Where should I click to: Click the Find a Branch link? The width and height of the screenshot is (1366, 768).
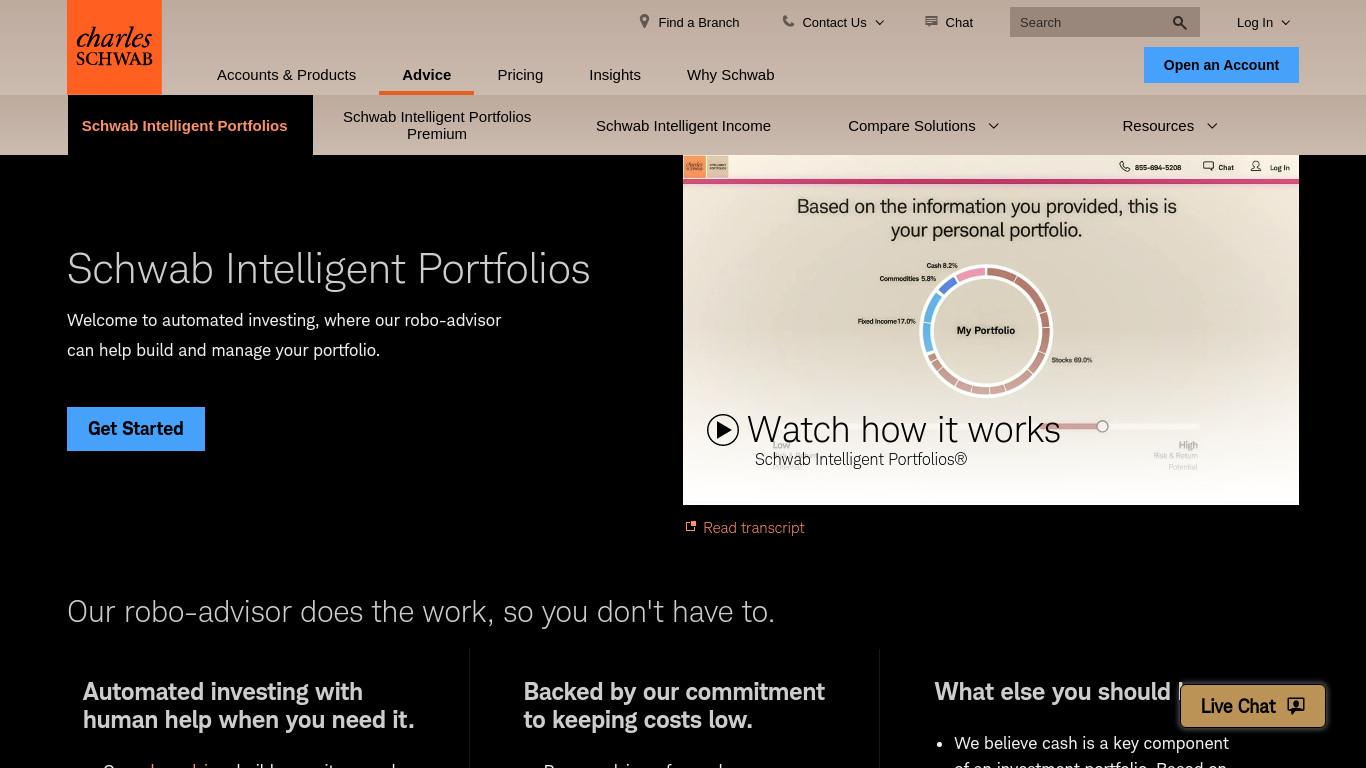(x=698, y=22)
